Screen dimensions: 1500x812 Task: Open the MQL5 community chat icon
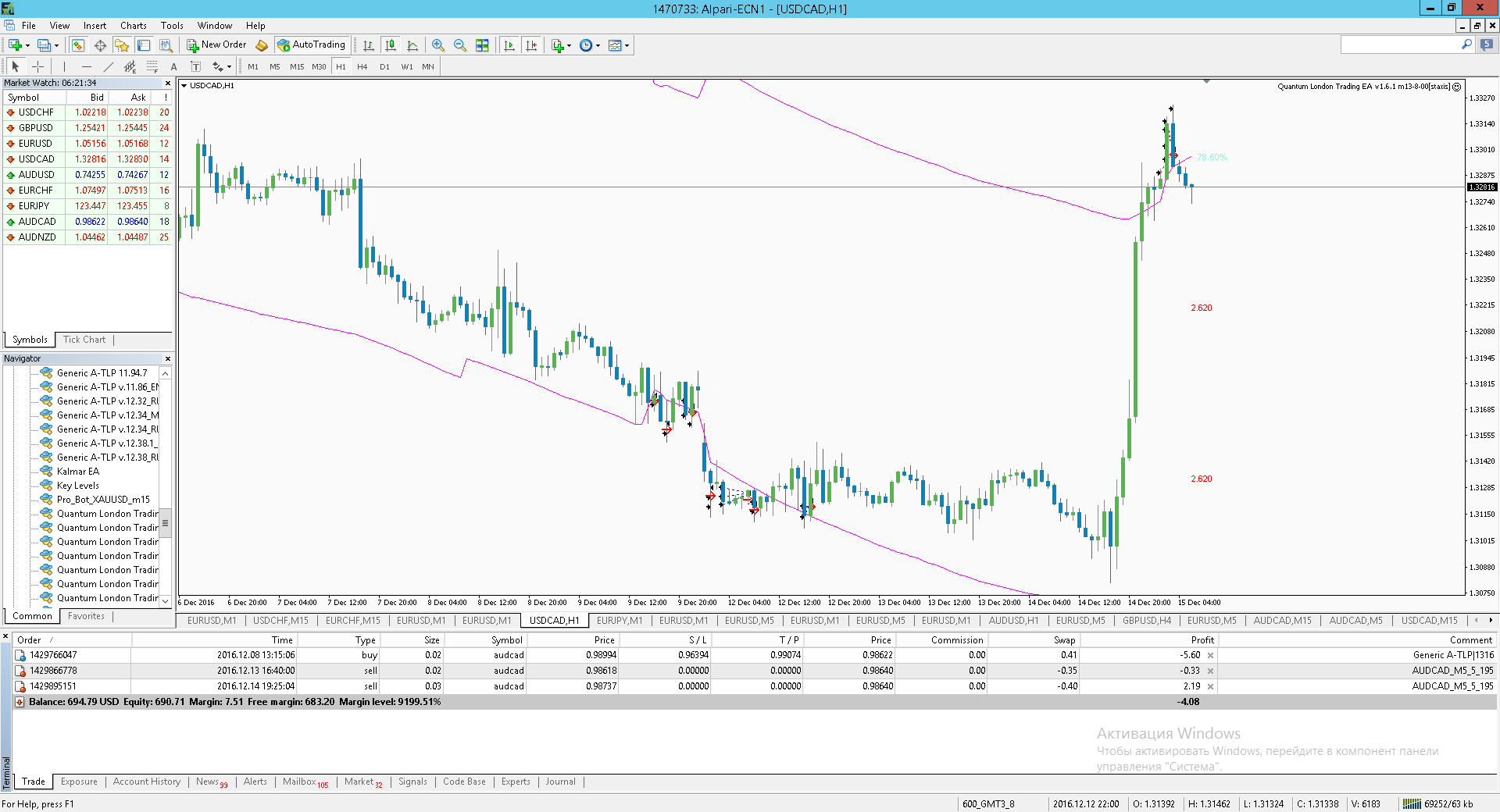coord(1487,45)
